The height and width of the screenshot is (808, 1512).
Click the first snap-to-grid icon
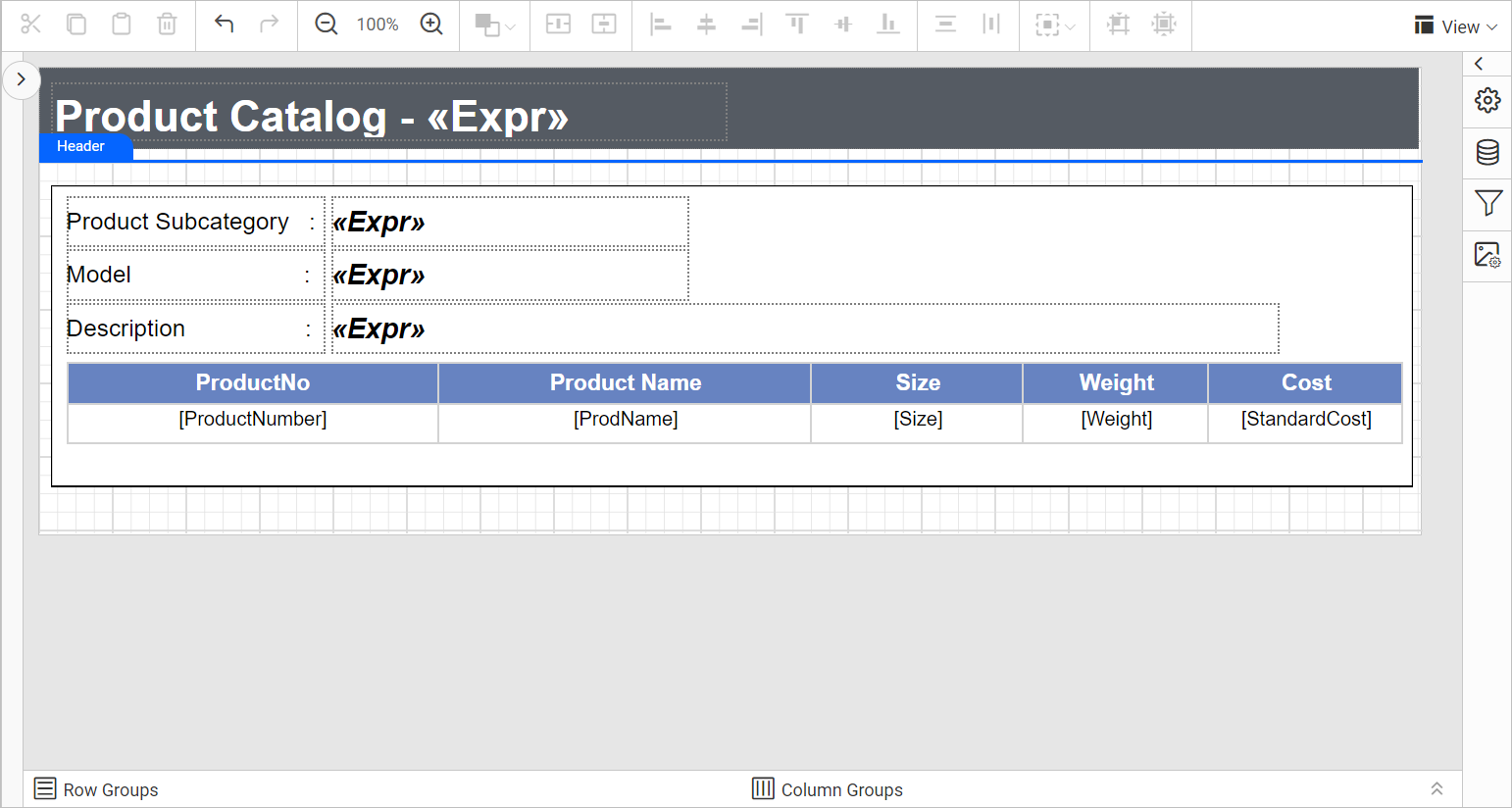[x=1118, y=24]
